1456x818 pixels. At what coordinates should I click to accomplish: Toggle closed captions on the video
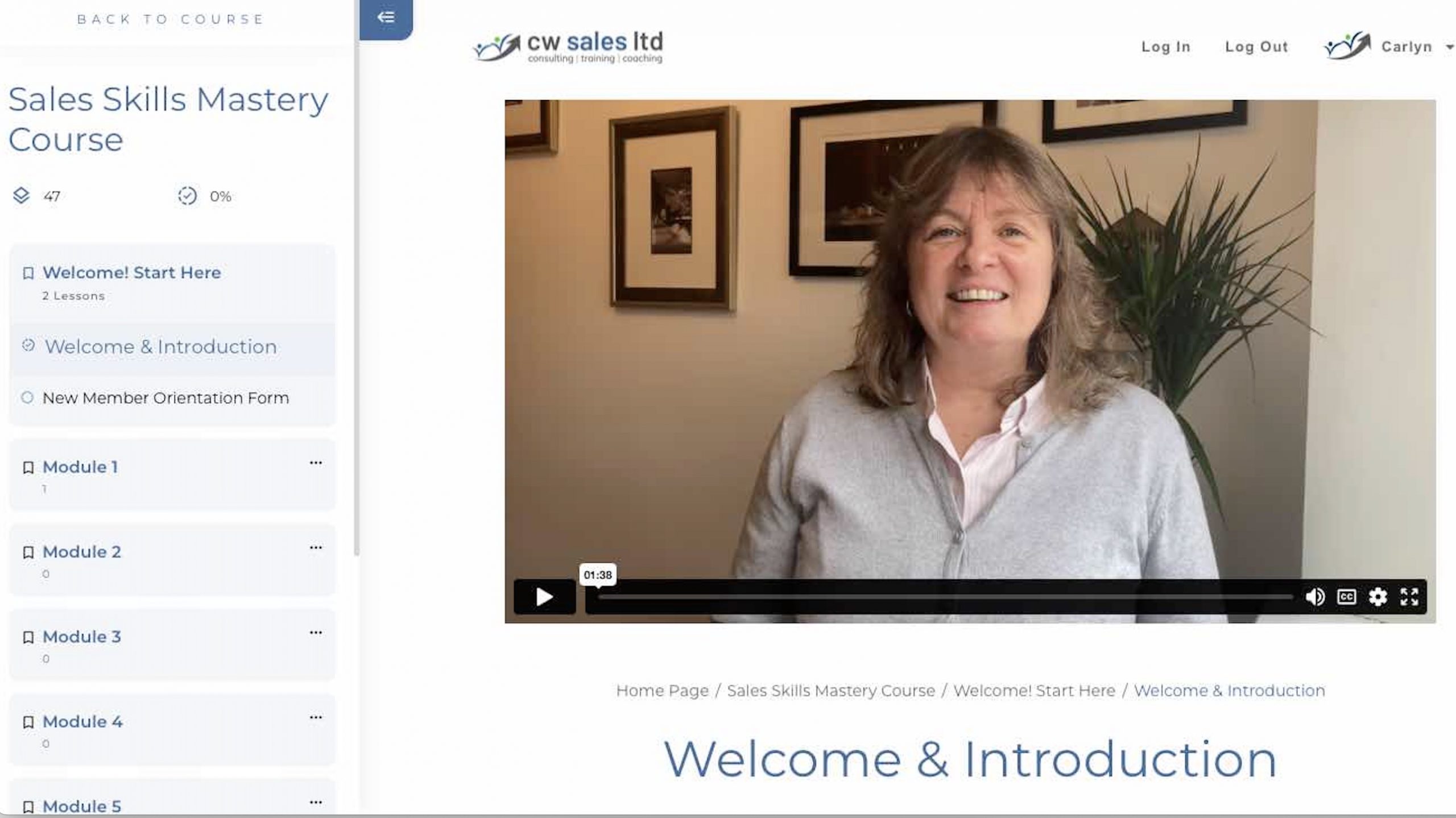click(1346, 597)
